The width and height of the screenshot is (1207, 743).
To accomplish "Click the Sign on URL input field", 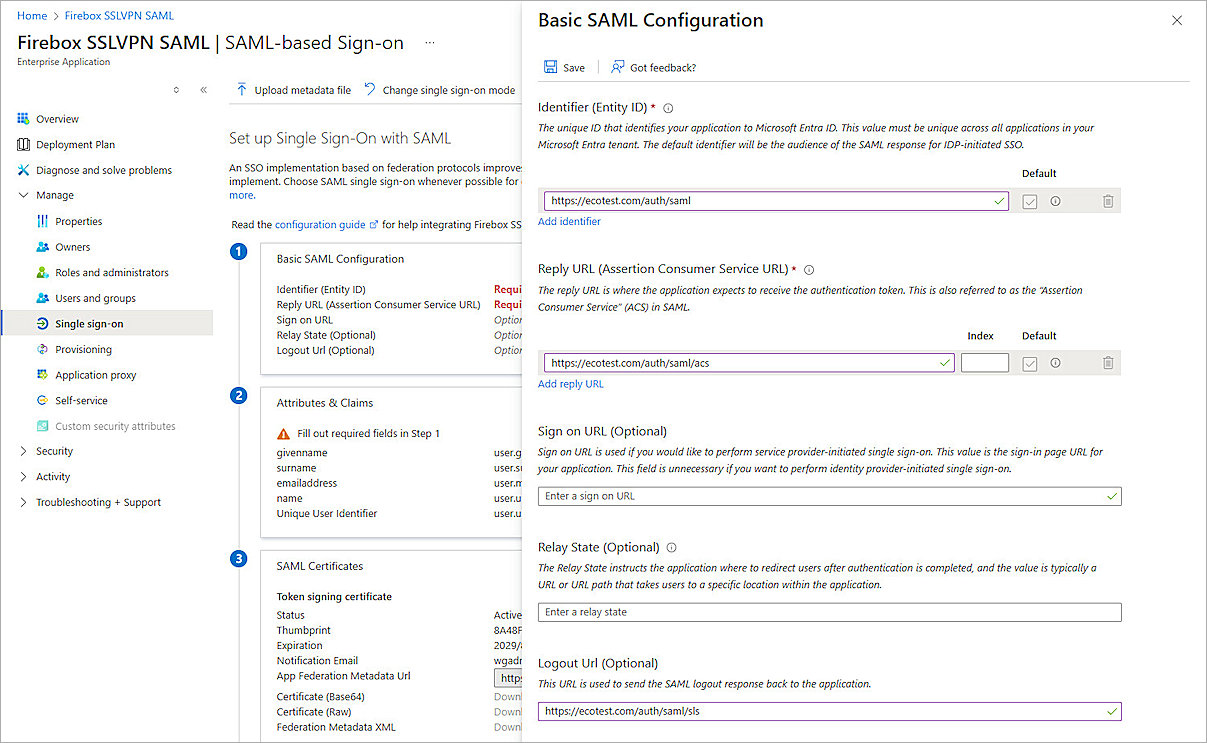I will (x=829, y=495).
